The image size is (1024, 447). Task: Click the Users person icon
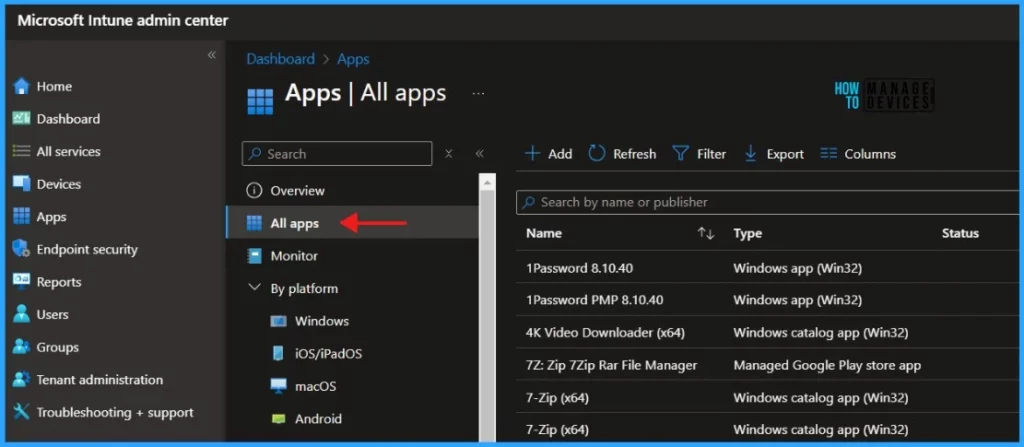[22, 314]
